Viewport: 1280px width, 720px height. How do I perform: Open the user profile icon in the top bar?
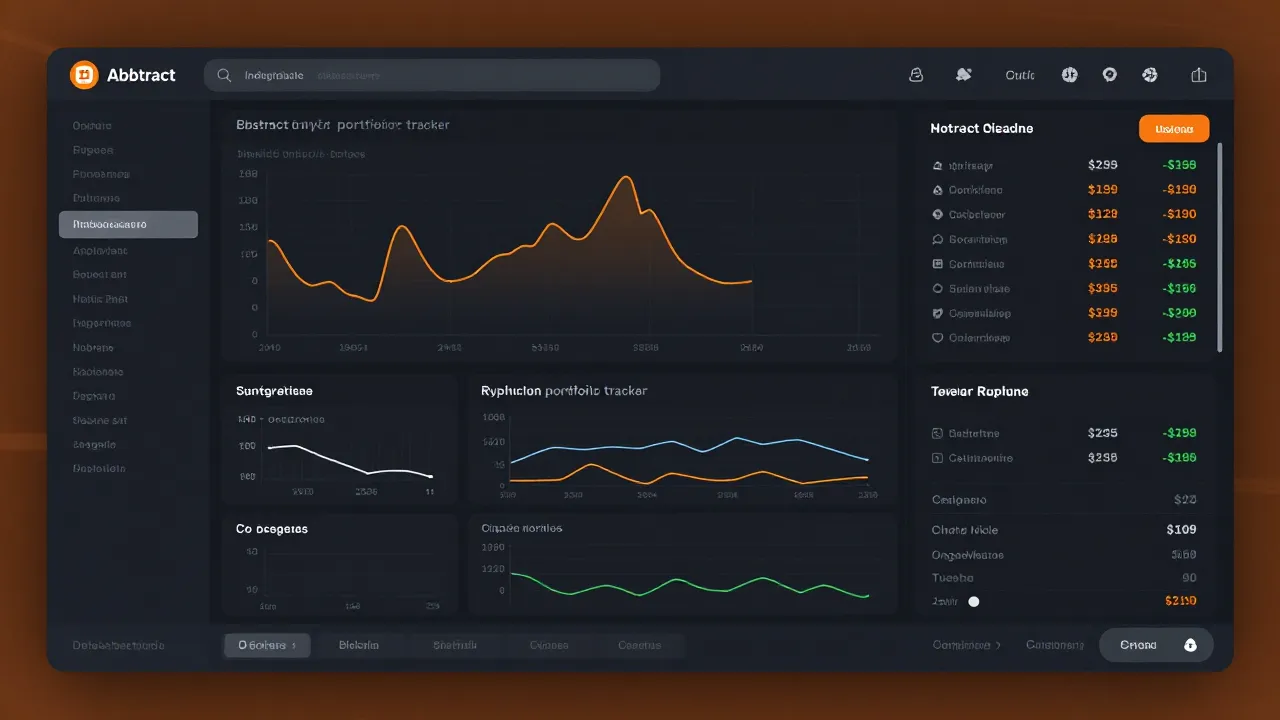[x=916, y=74]
